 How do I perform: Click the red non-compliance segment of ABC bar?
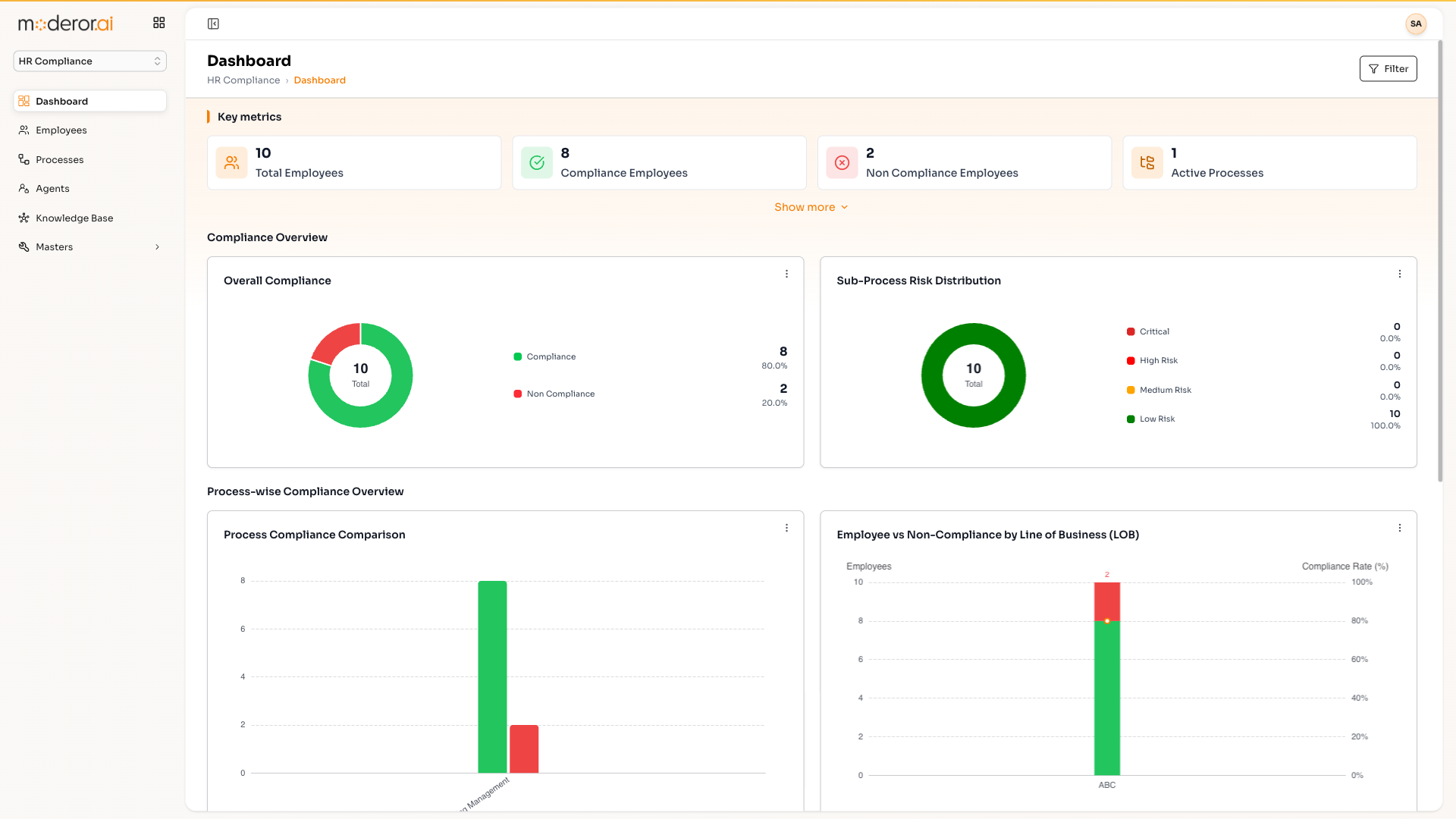1106,601
